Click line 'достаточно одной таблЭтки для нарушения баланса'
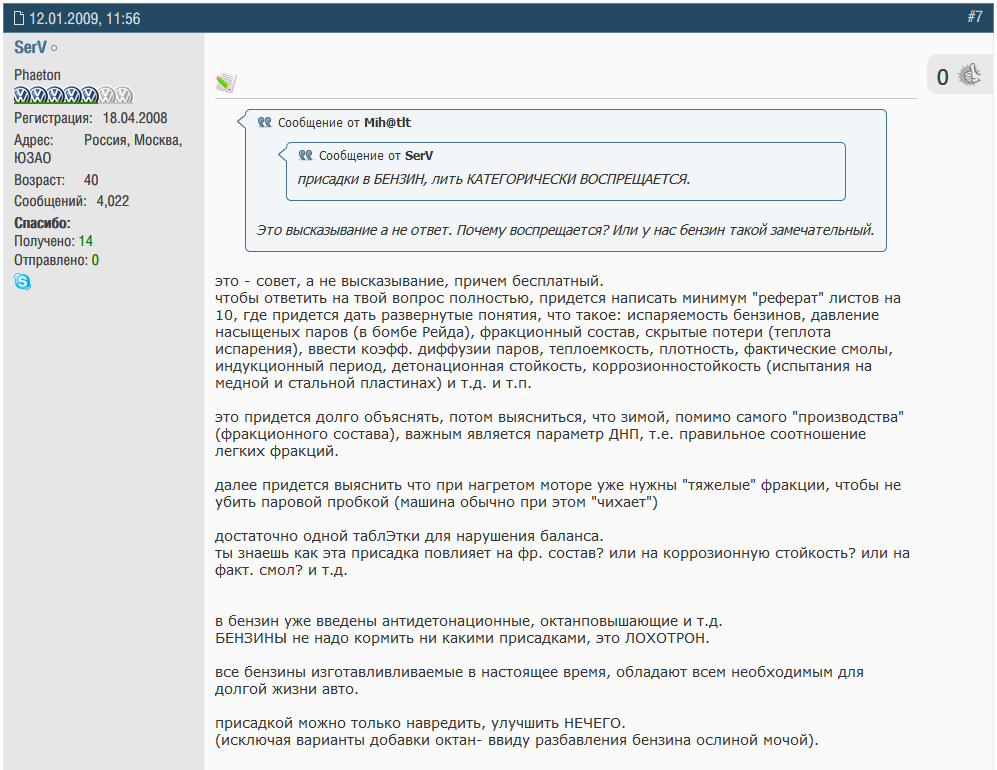 409,536
